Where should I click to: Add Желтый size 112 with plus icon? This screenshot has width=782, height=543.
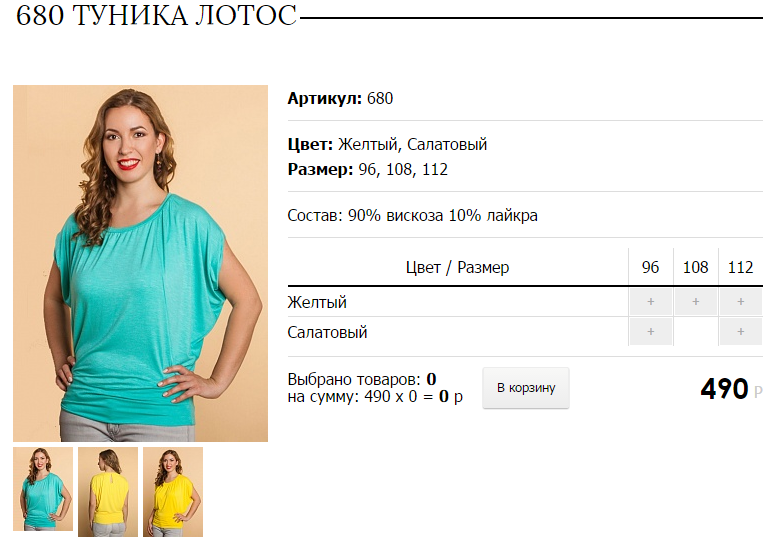click(x=741, y=302)
